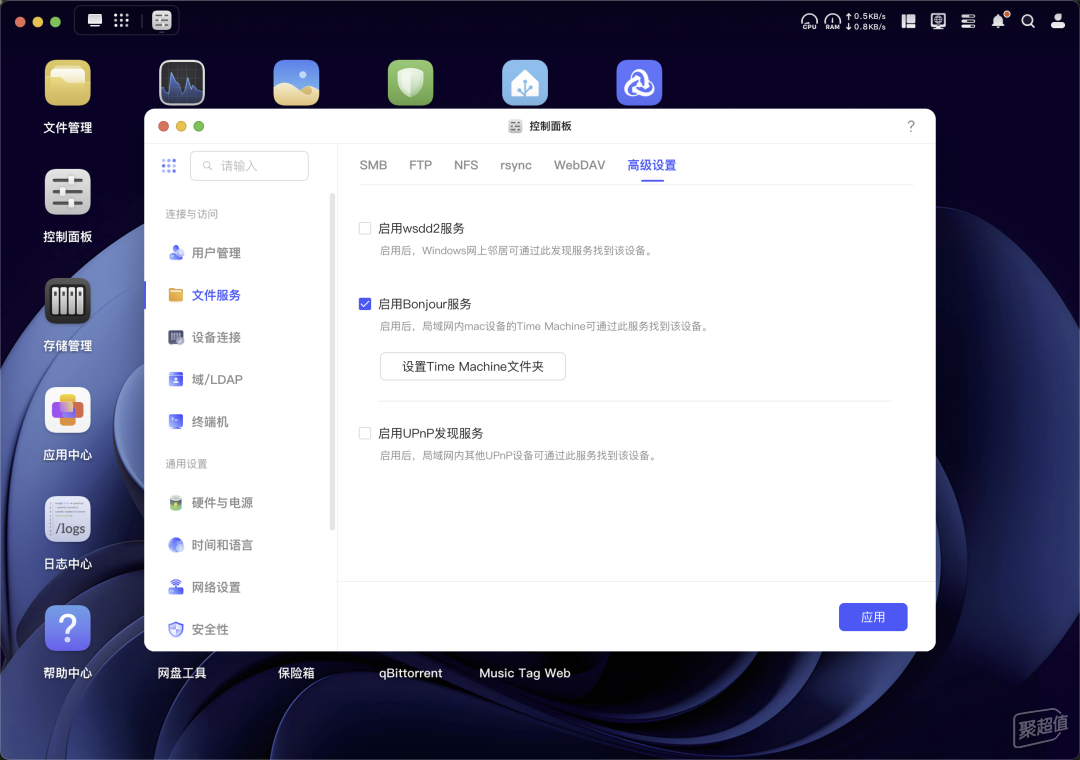Click the qBittorrent desktop label
Screen dimensions: 1080x760
(411, 673)
